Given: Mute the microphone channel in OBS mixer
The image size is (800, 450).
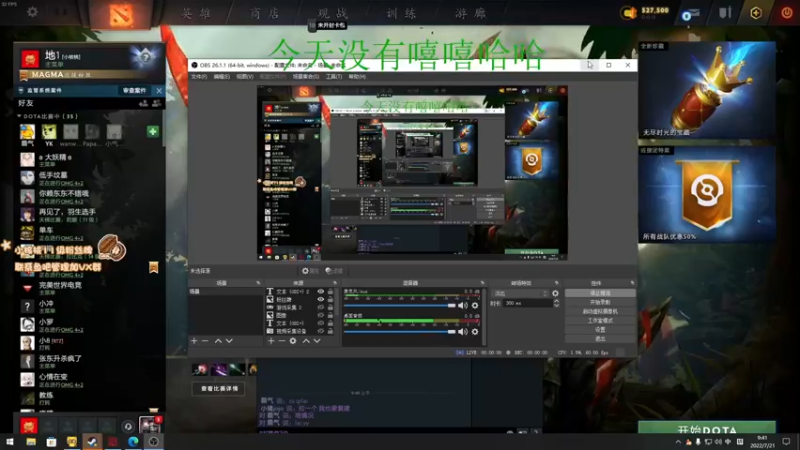Looking at the screenshot, I should click(462, 306).
